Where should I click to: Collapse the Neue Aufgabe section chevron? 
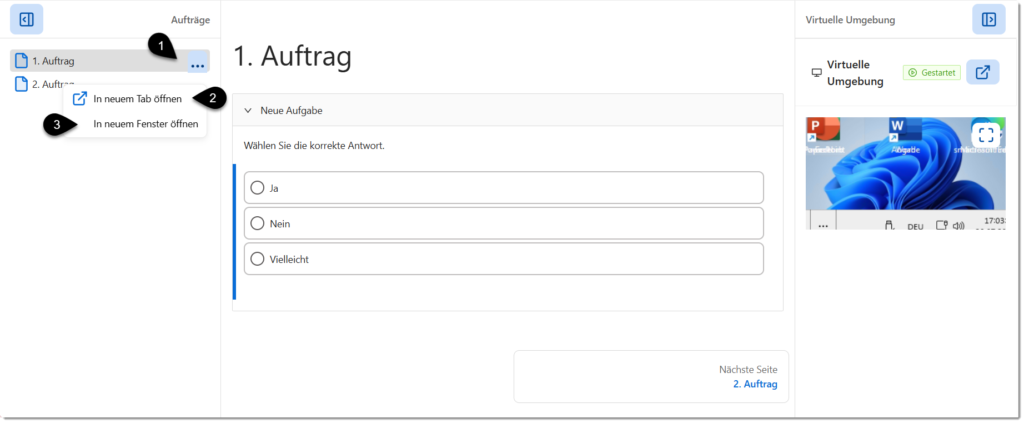[x=248, y=111]
